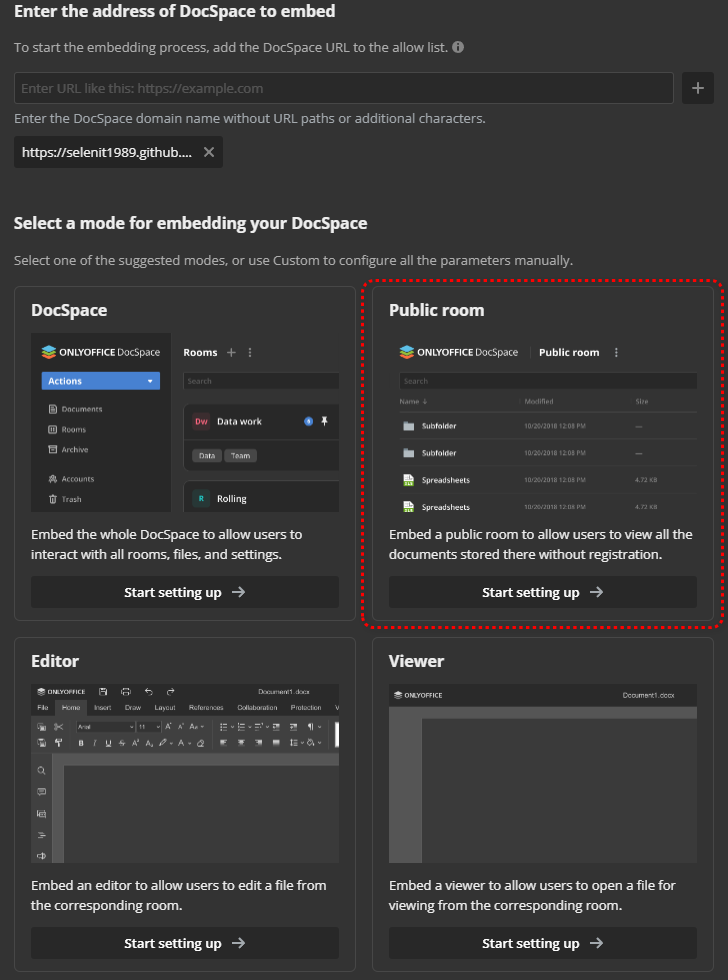This screenshot has height=980, width=728.
Task: Click the Size column header
Action: click(x=642, y=401)
